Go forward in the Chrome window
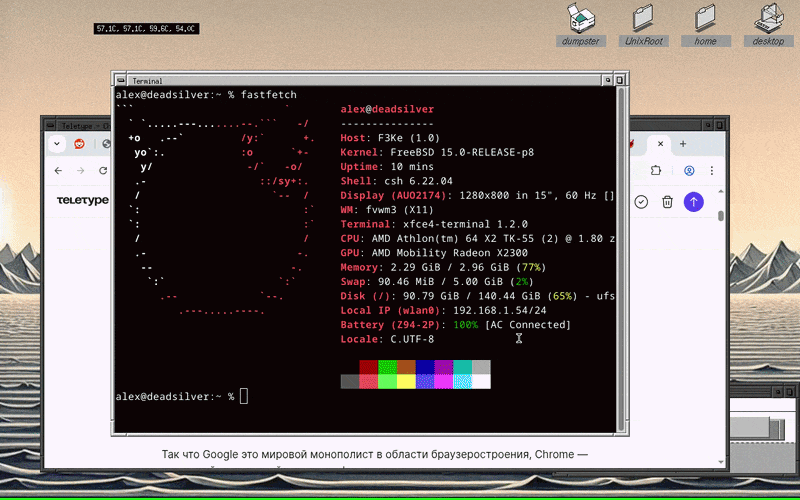The width and height of the screenshot is (800, 500). (81, 170)
